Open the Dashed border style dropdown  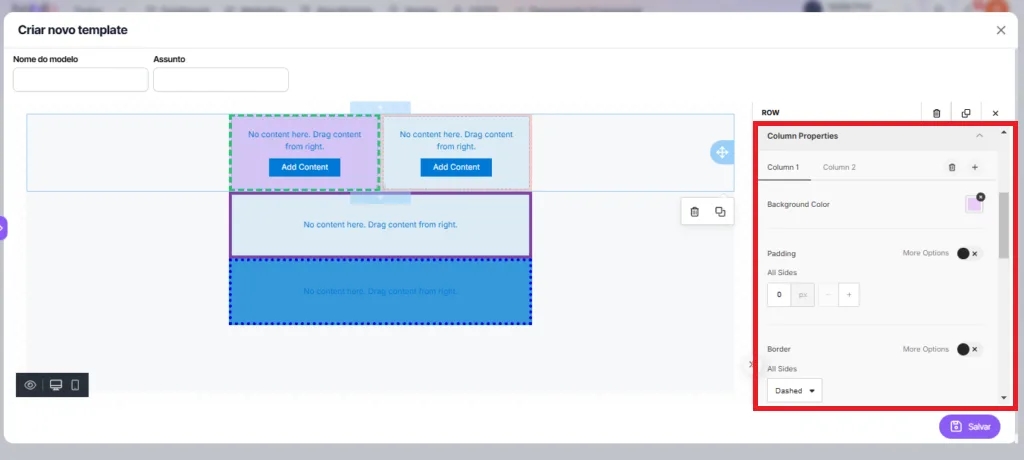point(795,391)
